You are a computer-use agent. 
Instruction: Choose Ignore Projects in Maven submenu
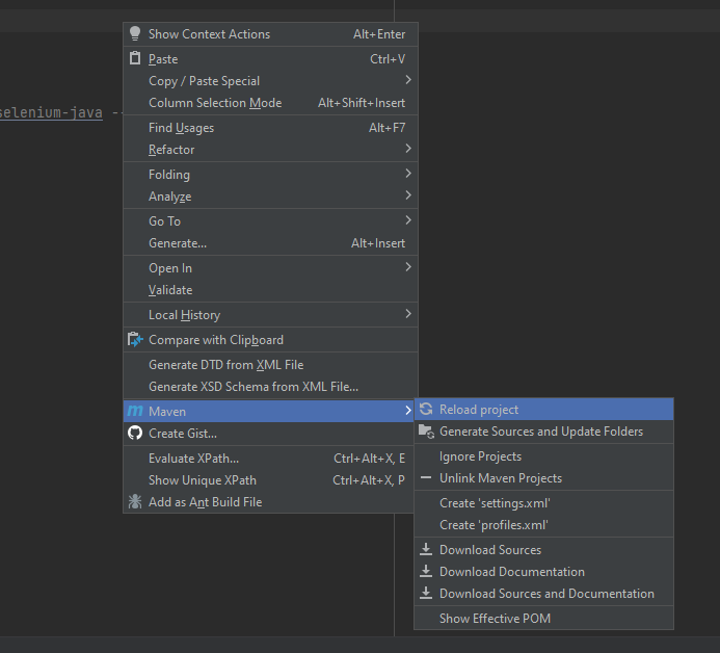480,456
